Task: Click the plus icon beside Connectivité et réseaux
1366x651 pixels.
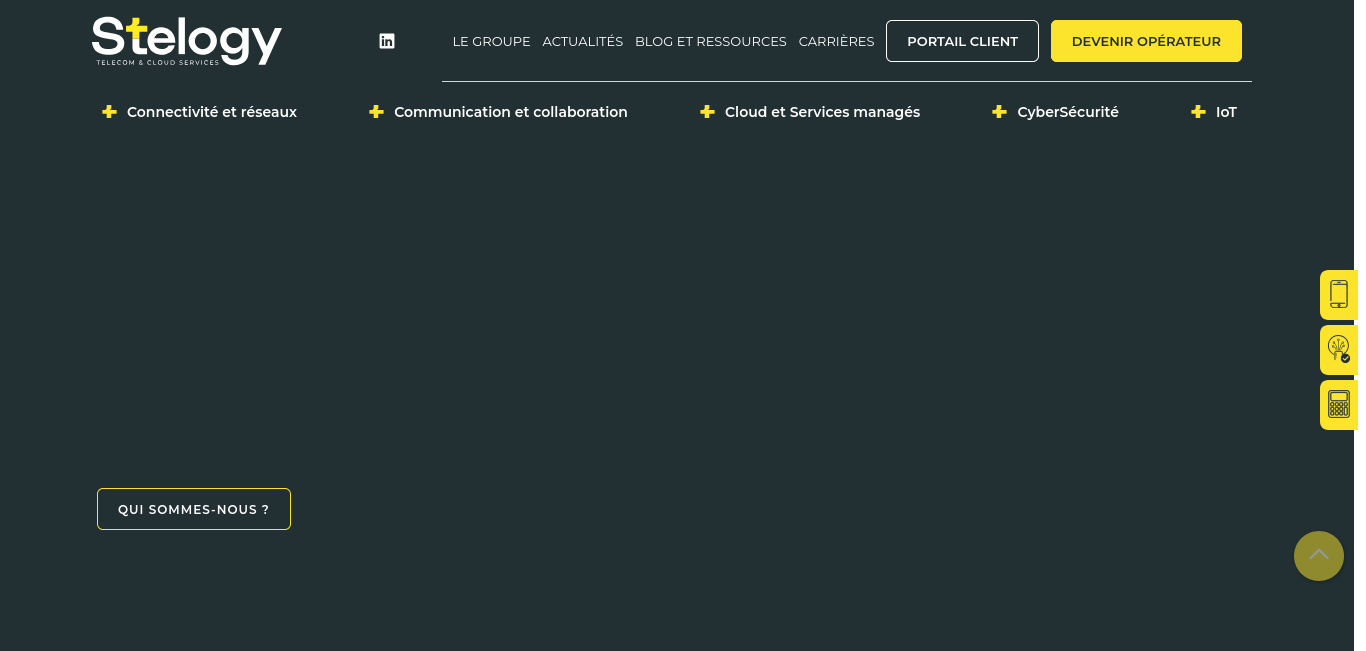Action: (109, 112)
